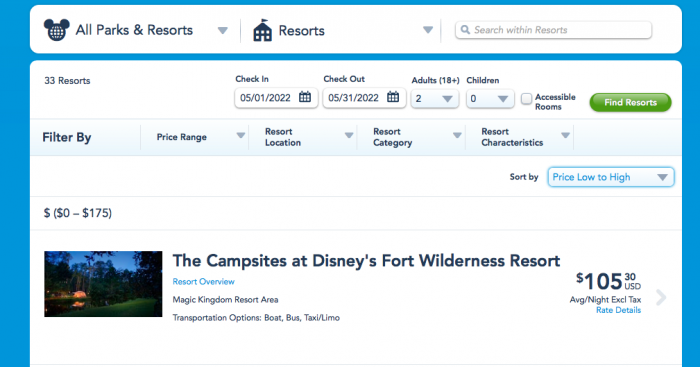Open the Resort Overview link

pos(204,282)
